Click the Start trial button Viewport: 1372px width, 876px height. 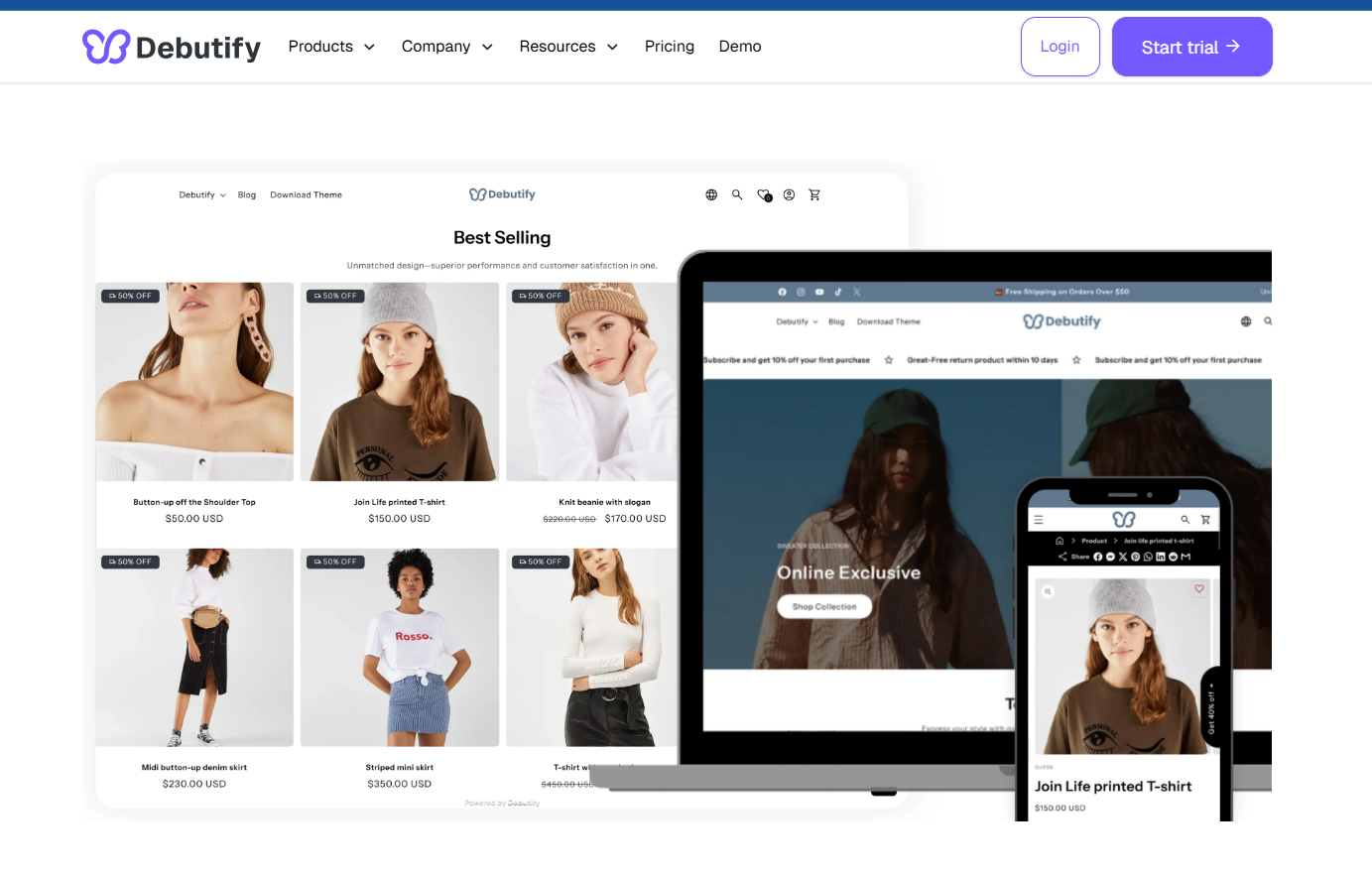click(1191, 46)
